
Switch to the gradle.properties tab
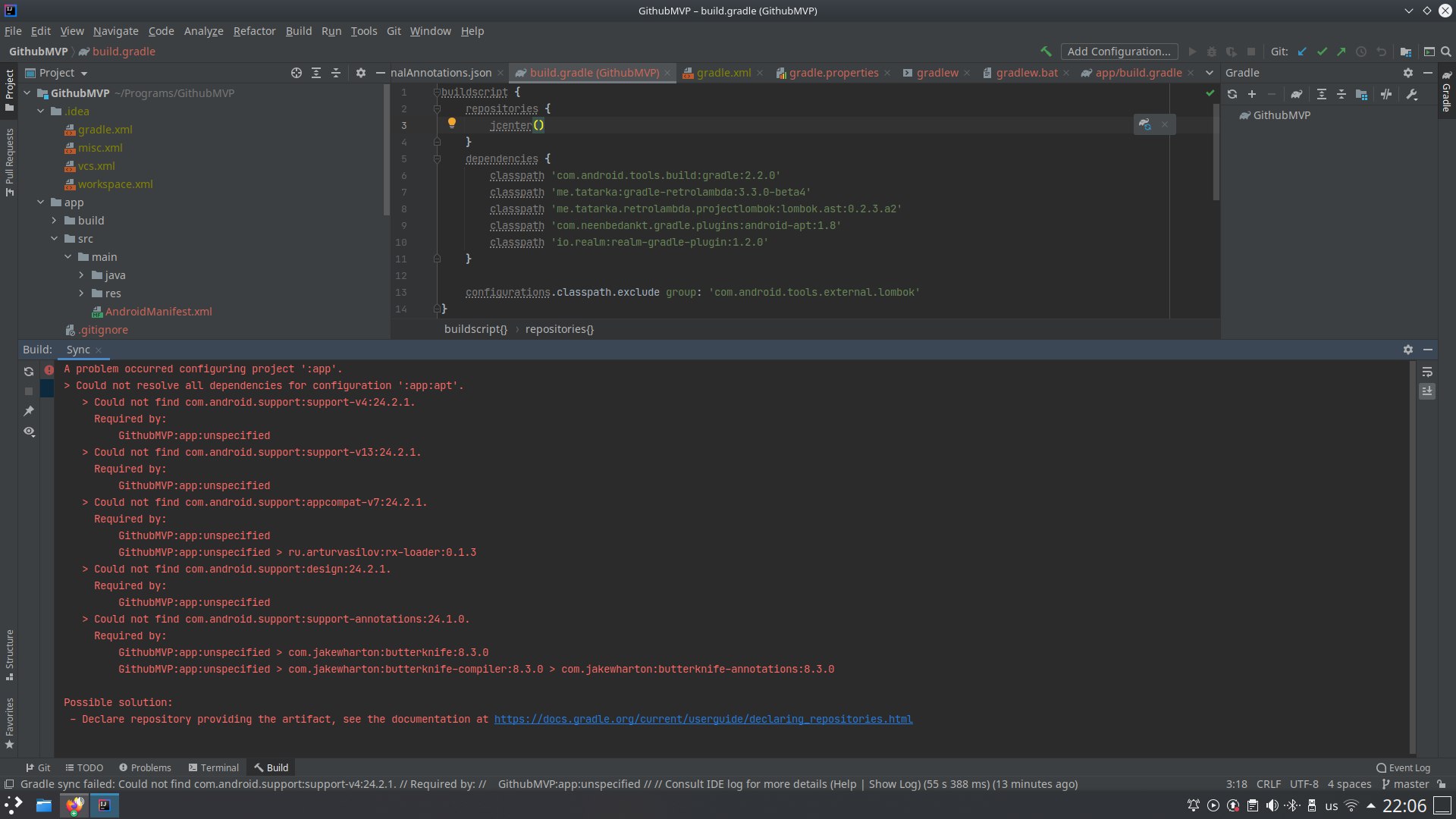(x=833, y=73)
